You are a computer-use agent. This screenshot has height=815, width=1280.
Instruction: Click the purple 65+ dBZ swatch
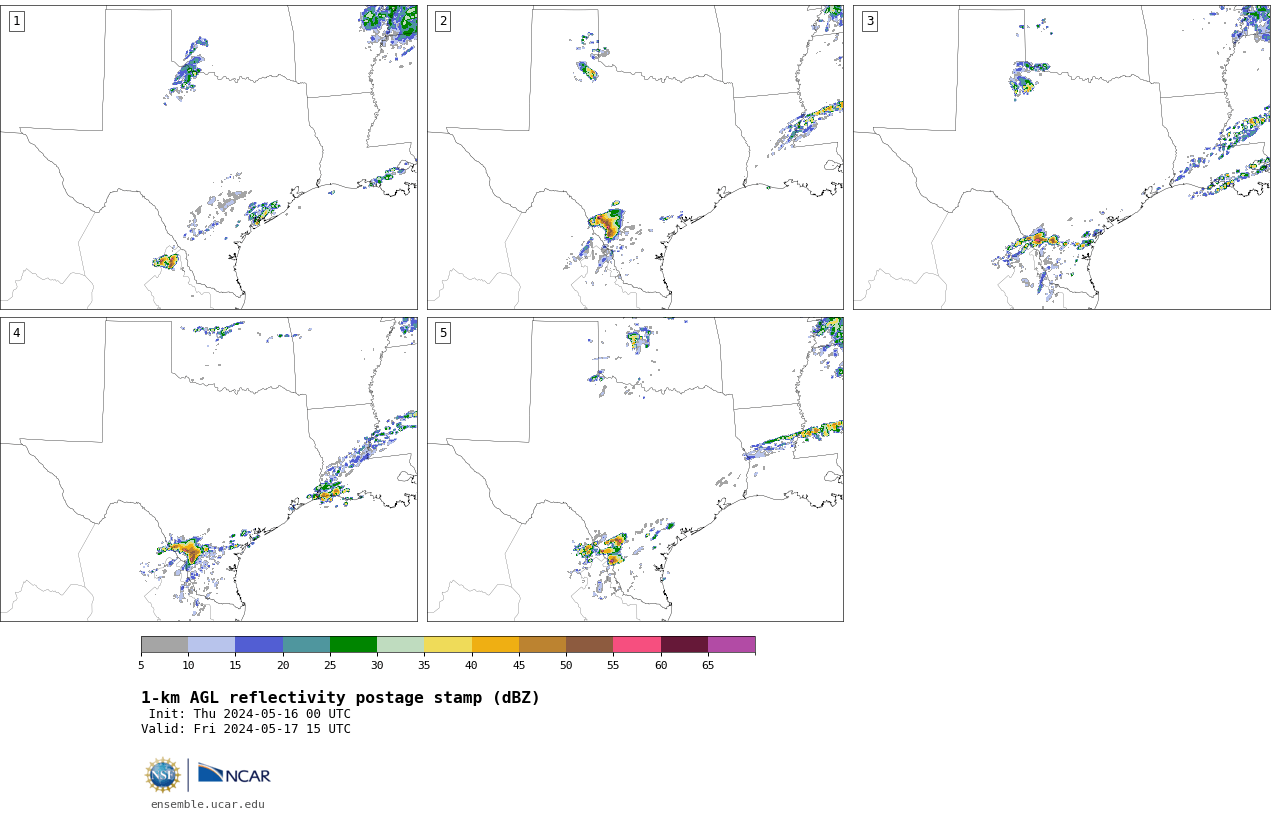point(731,644)
